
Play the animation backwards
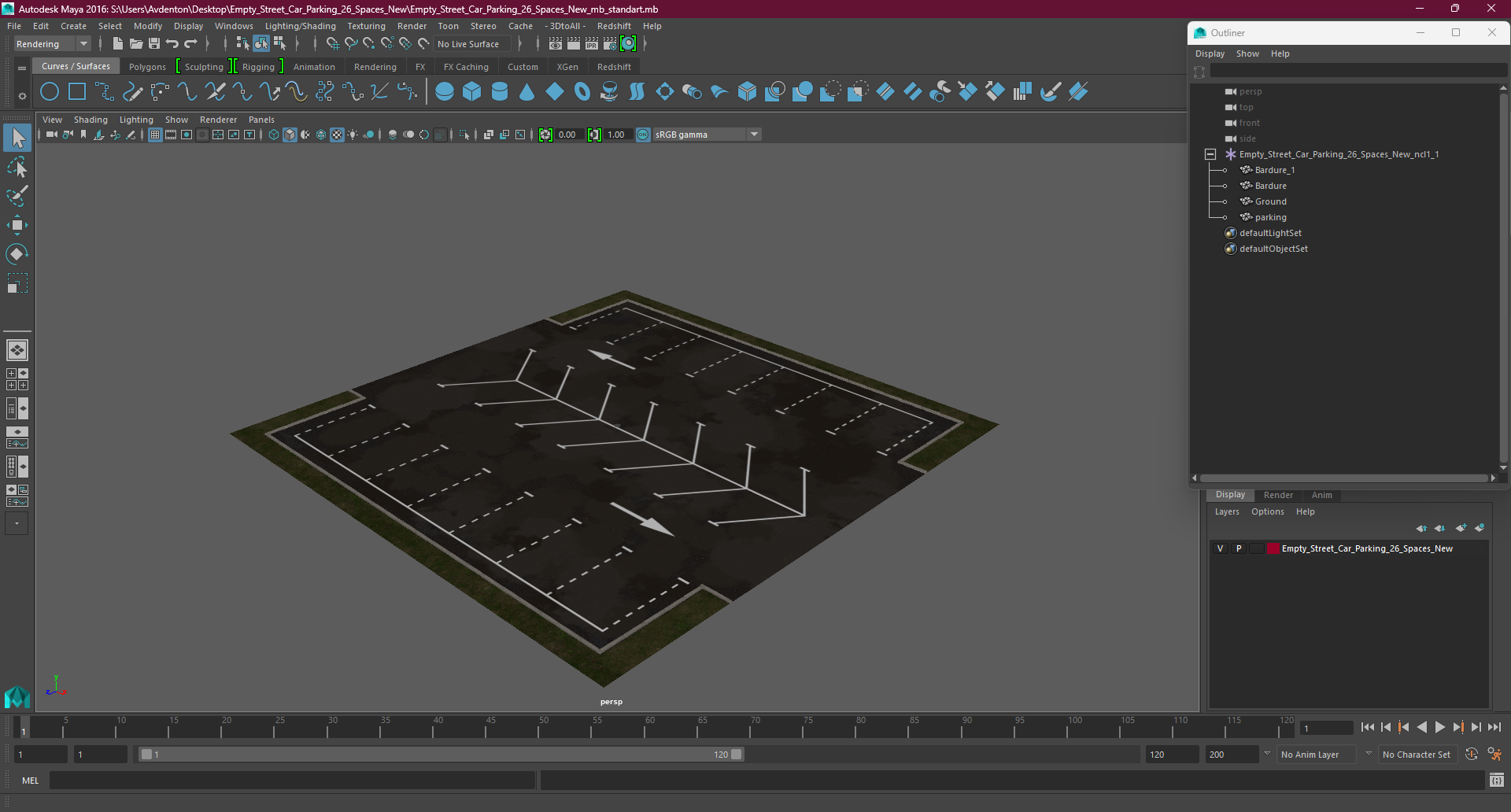1422,728
